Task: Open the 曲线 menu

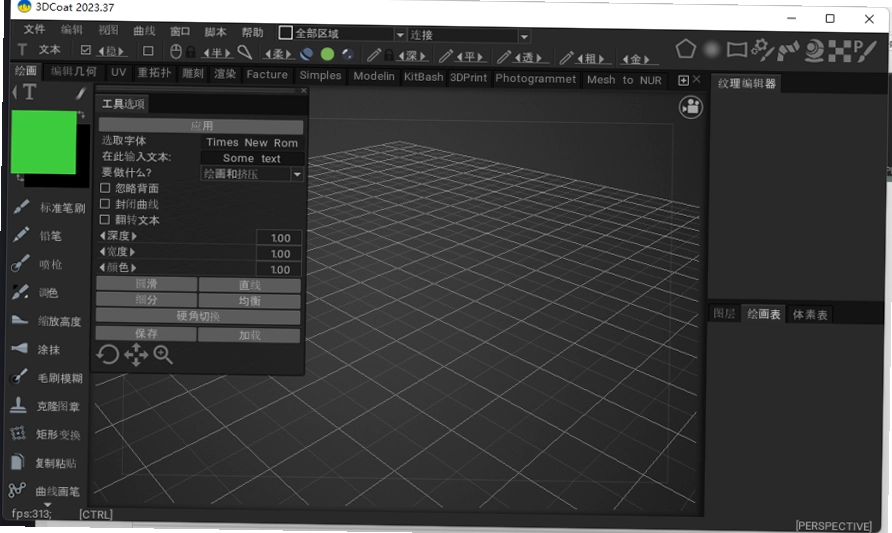Action: (x=144, y=31)
